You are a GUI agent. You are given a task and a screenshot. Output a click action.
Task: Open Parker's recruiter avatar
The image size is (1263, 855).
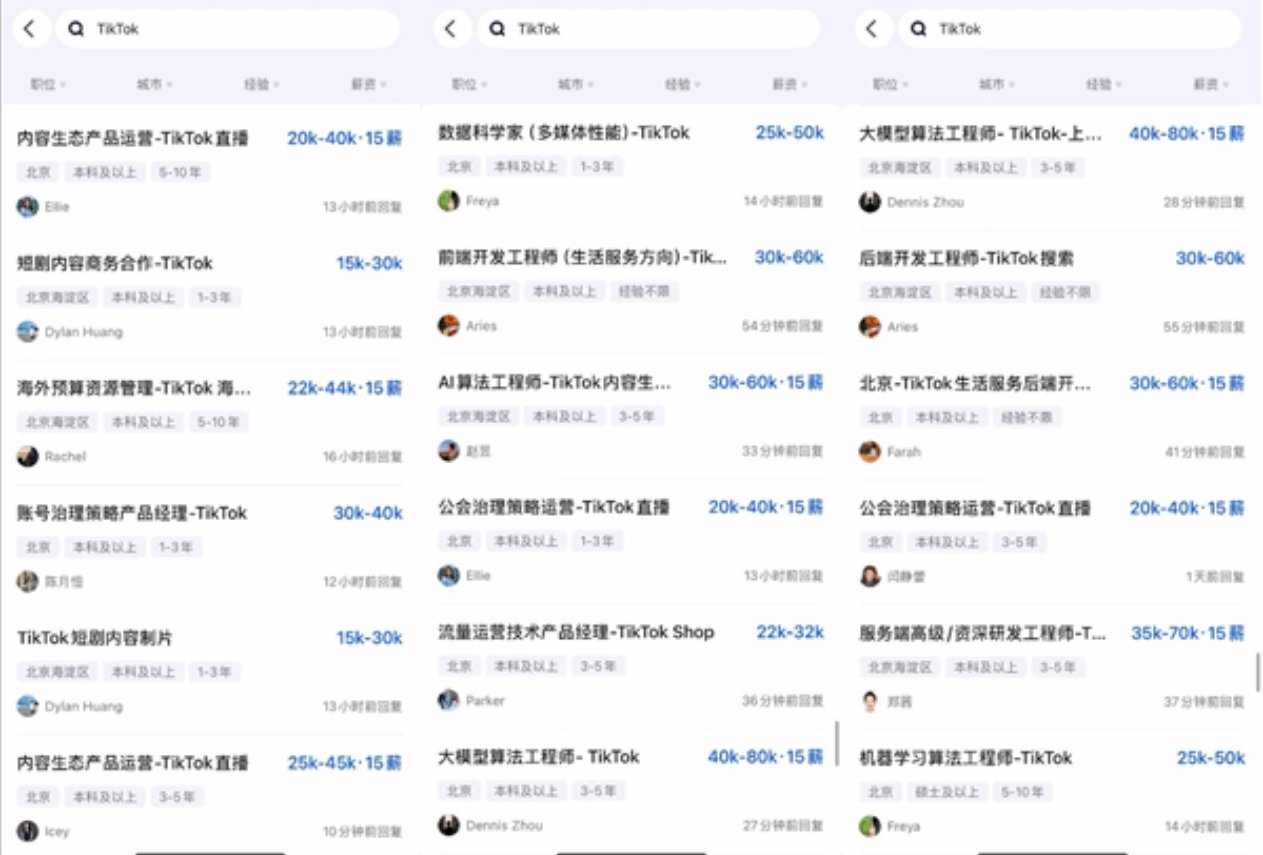pyautogui.click(x=449, y=700)
